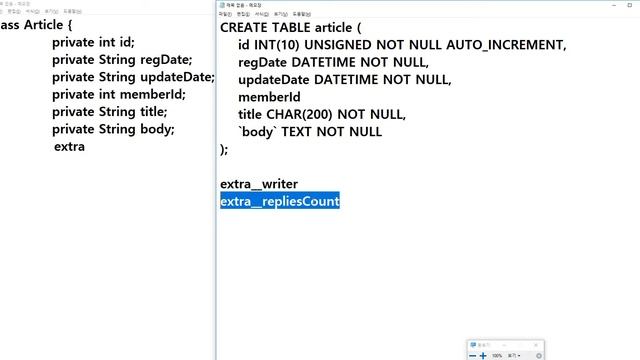This screenshot has width=640, height=360.
Task: Minimize the Magnifier window
Action: (504, 345)
